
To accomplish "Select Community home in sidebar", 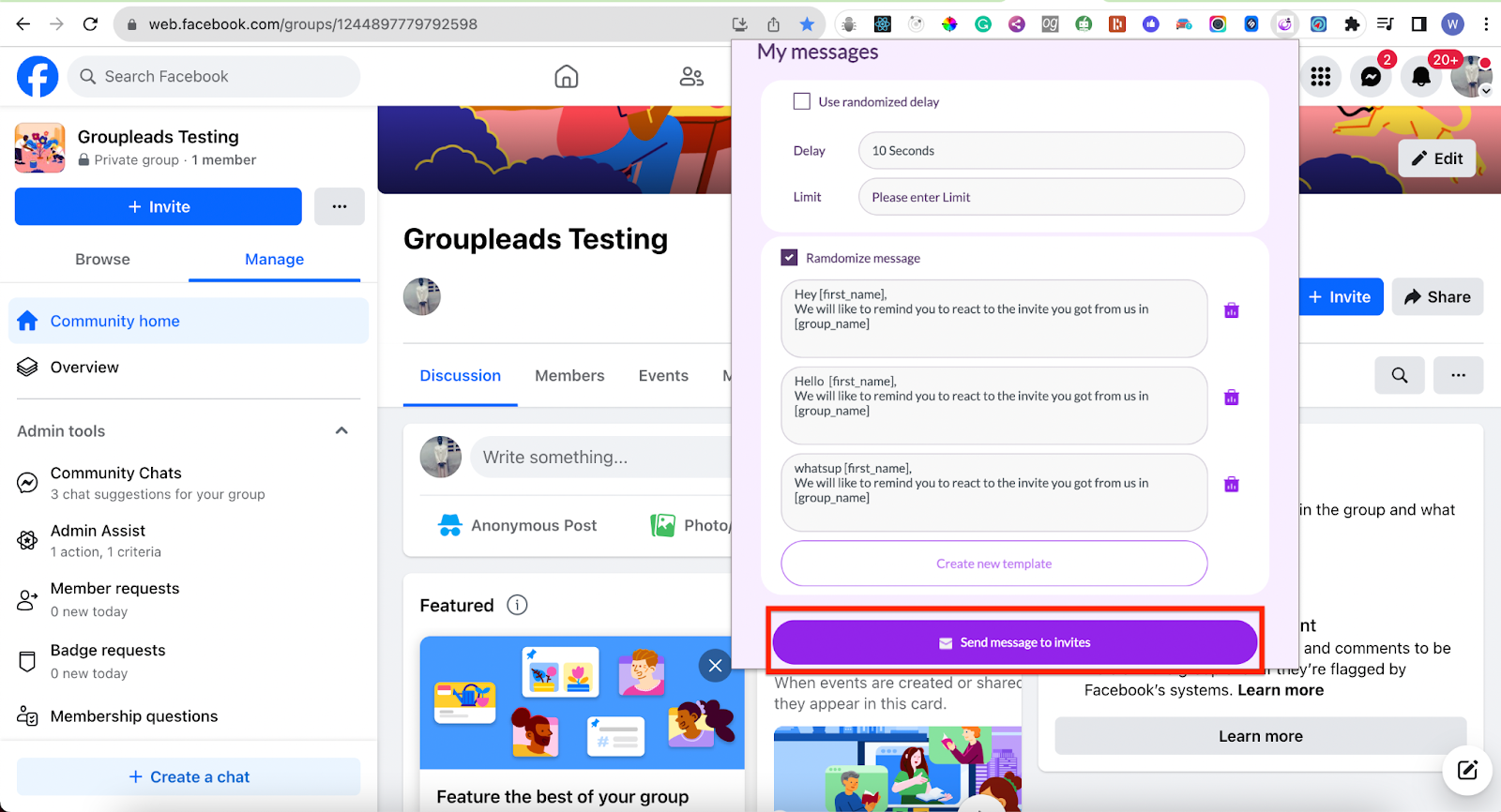I will click(x=189, y=321).
